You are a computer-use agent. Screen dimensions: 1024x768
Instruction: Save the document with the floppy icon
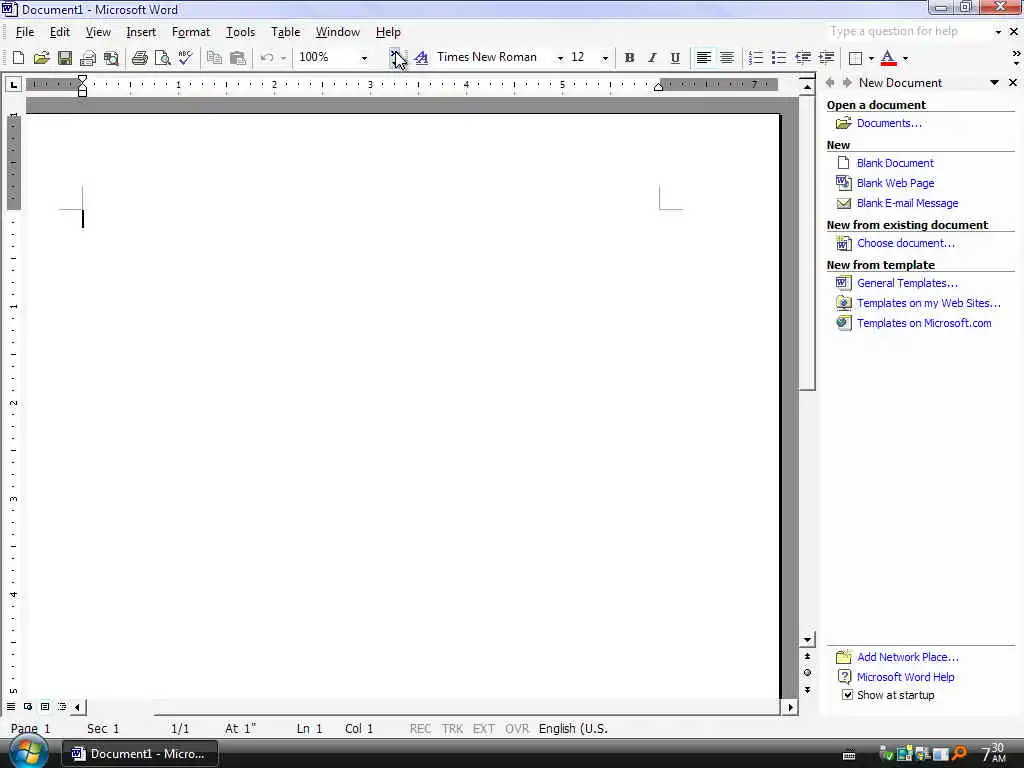pos(65,57)
